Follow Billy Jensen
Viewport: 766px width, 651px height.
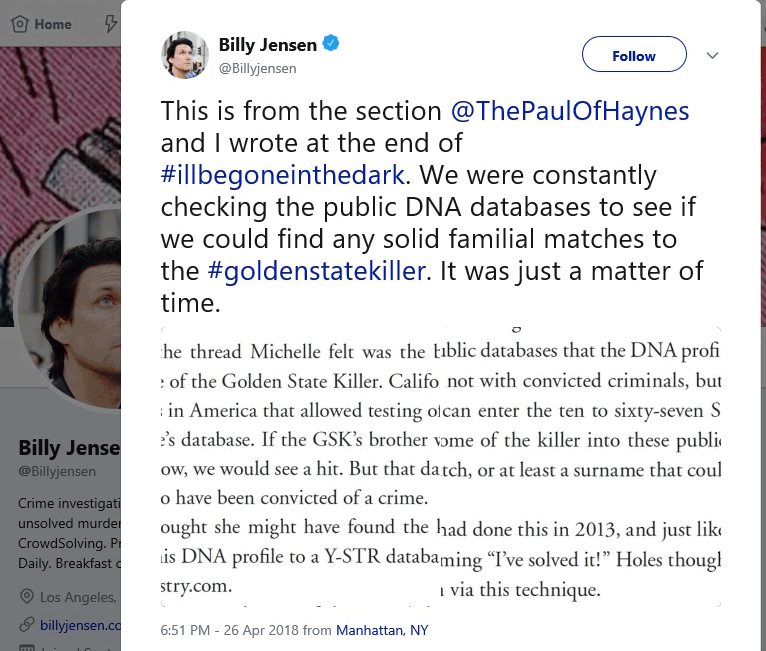[x=634, y=56]
